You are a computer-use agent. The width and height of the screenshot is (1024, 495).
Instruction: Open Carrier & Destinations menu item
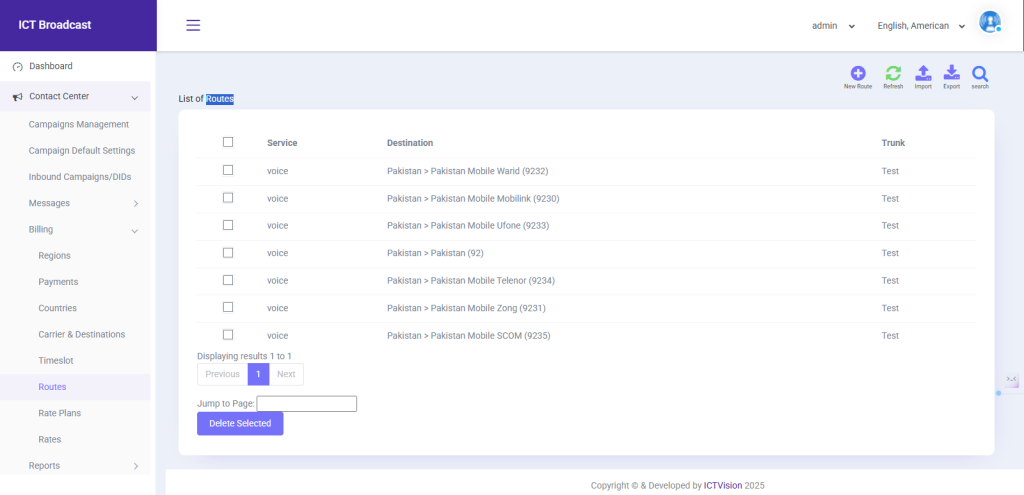[81, 334]
